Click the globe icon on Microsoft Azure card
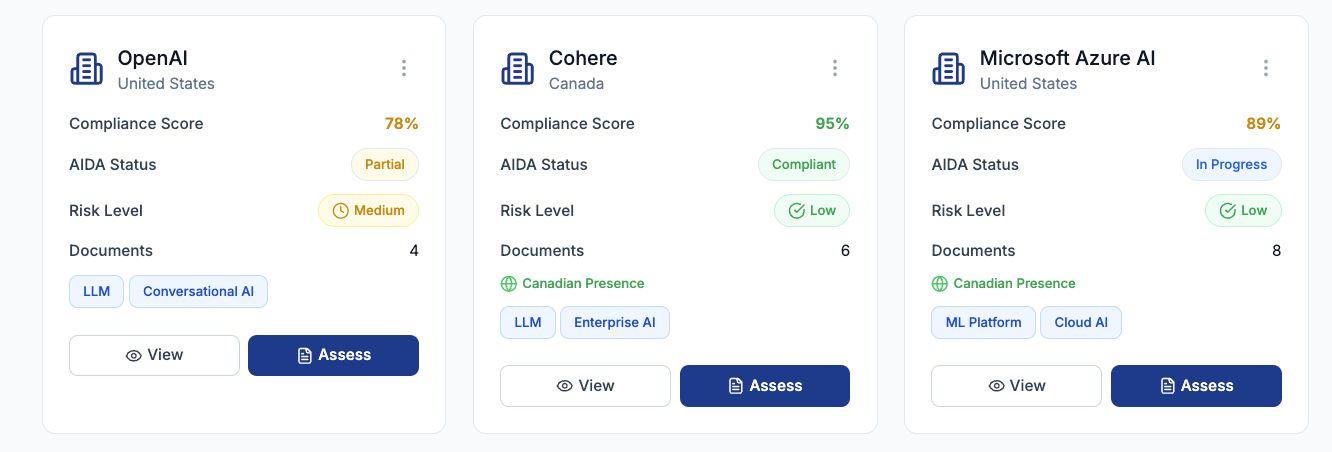Image resolution: width=1332 pixels, height=452 pixels. pos(940,284)
